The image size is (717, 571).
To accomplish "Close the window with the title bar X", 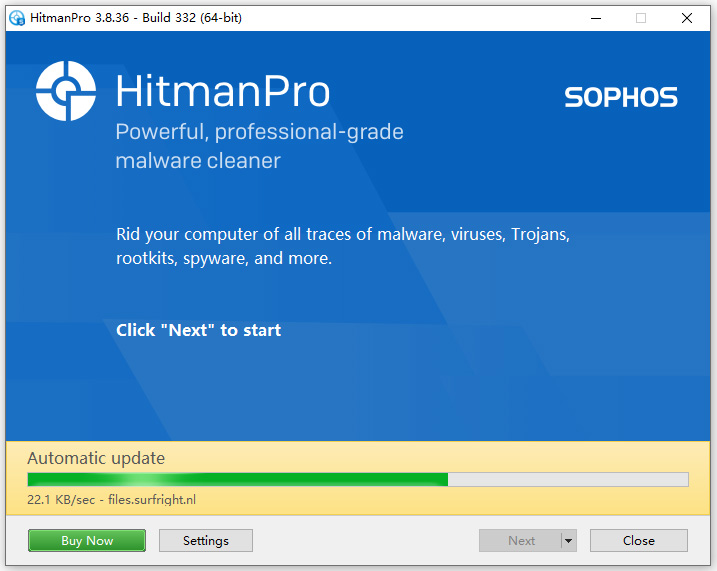I will coord(687,18).
